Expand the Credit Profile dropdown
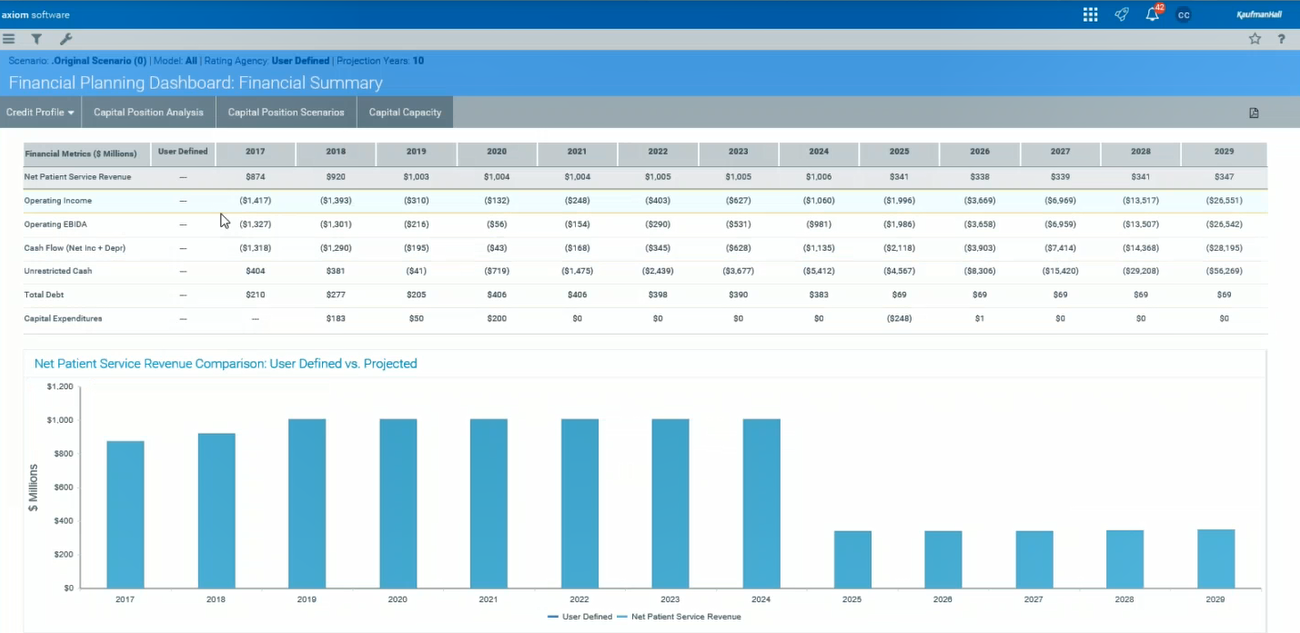The height and width of the screenshot is (633, 1300). (41, 112)
